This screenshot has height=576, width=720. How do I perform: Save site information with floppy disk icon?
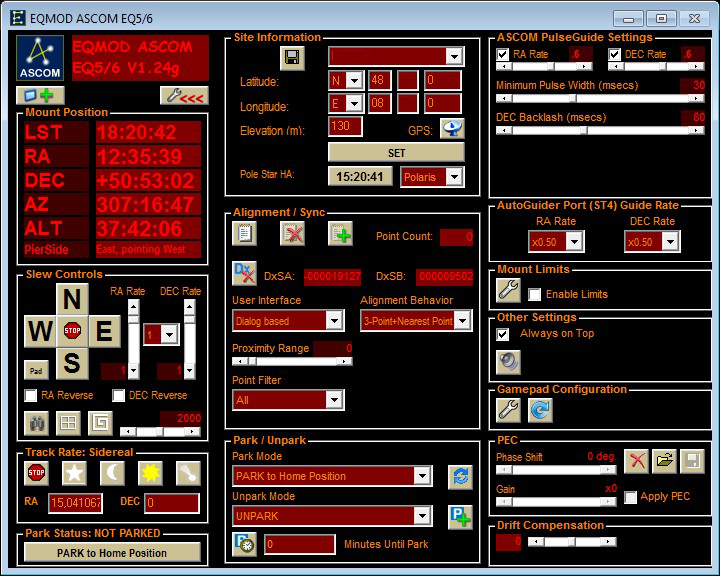pyautogui.click(x=292, y=58)
